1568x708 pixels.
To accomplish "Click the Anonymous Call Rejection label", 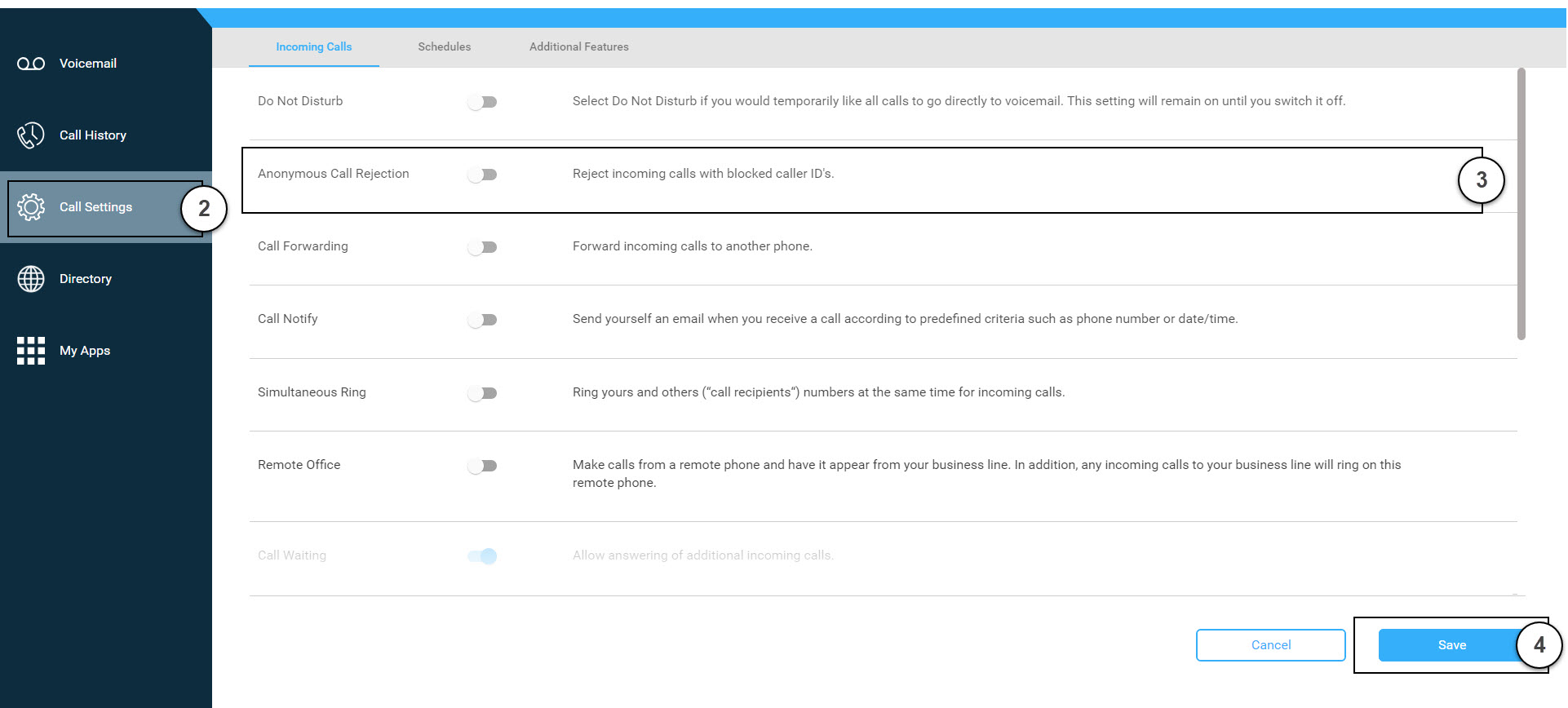I will click(x=334, y=174).
